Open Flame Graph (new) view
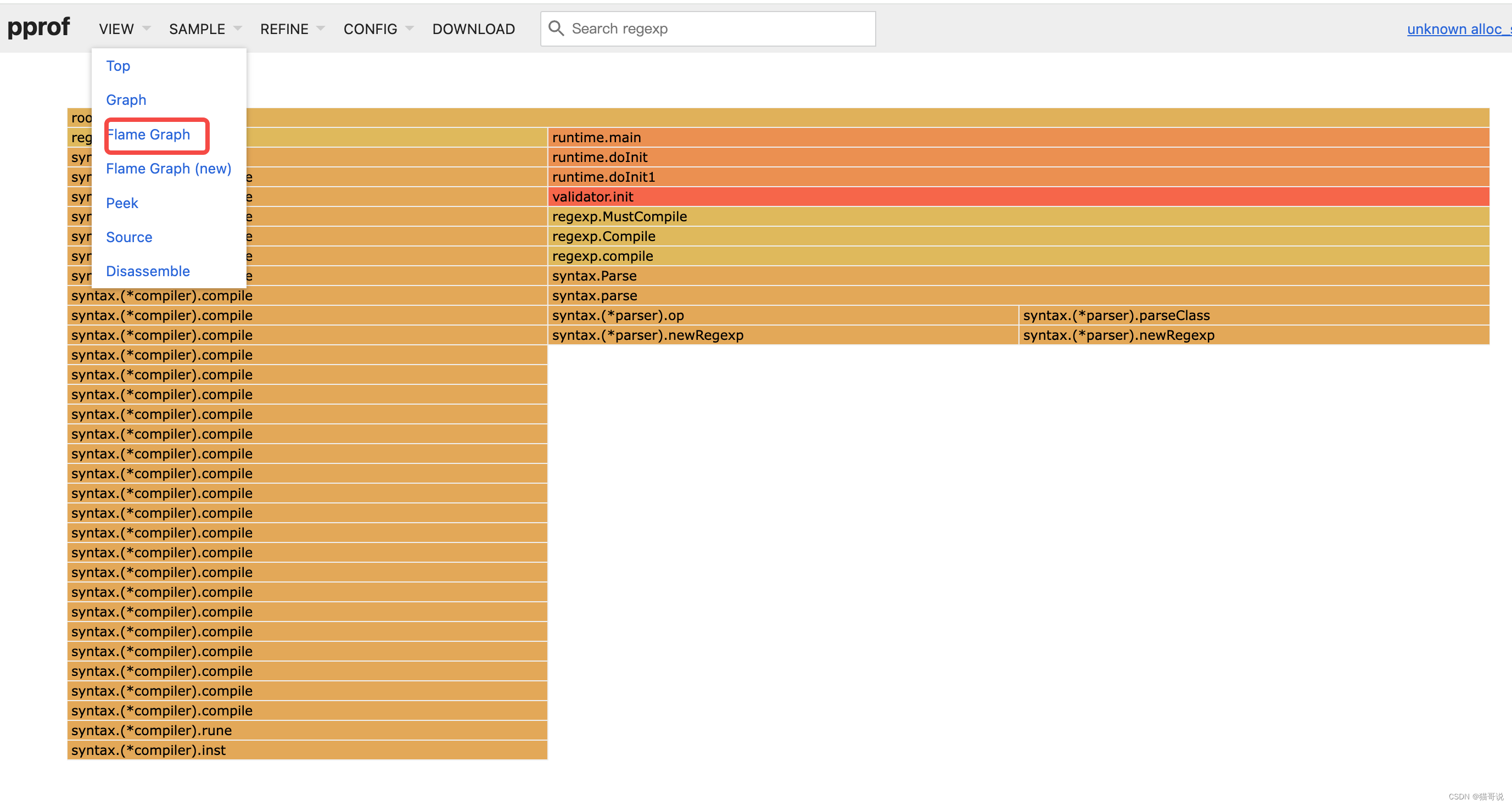1512x806 pixels. 169,169
